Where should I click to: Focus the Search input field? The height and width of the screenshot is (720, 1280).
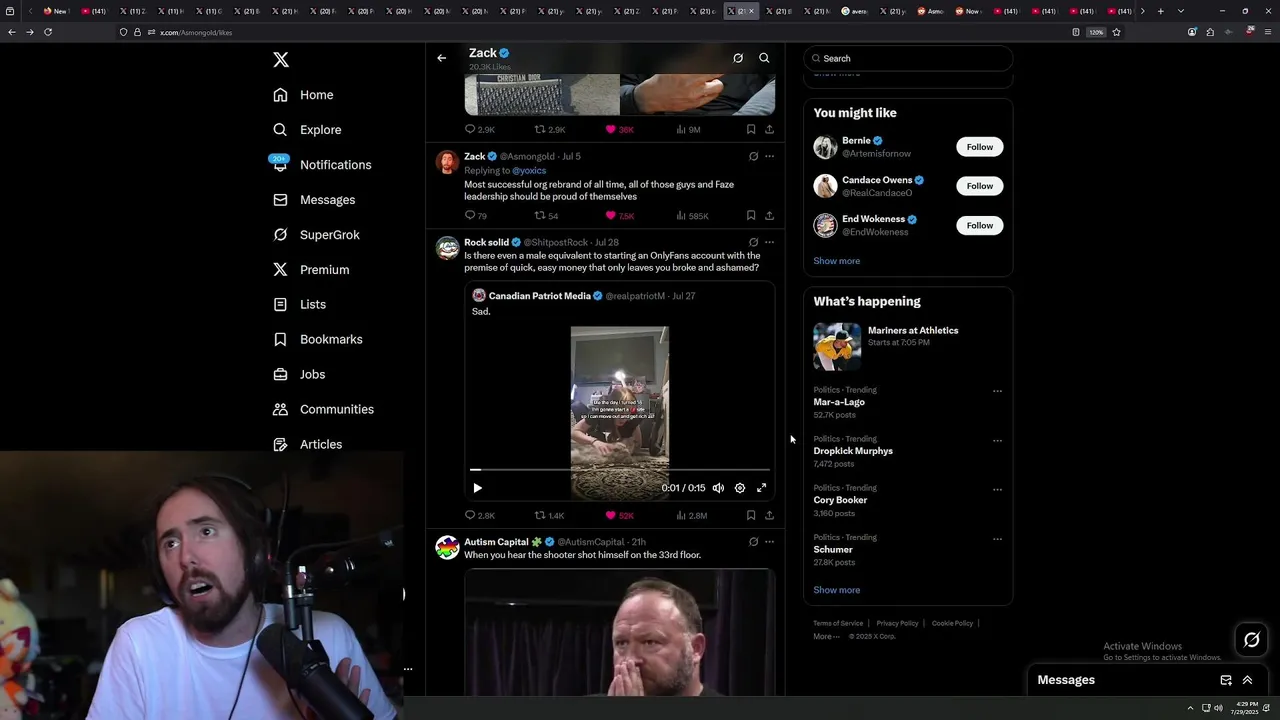908,58
